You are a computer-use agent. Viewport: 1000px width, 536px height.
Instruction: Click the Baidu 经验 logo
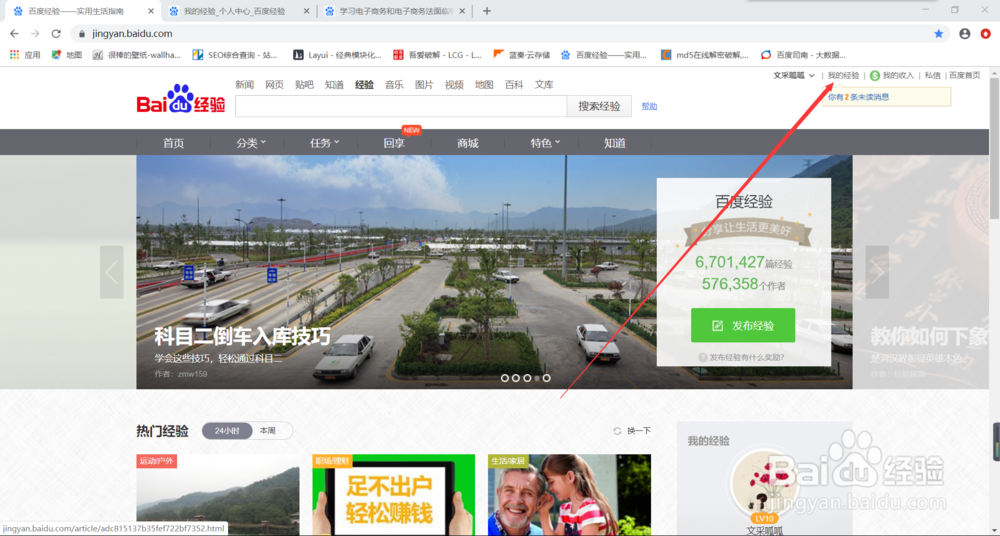181,99
